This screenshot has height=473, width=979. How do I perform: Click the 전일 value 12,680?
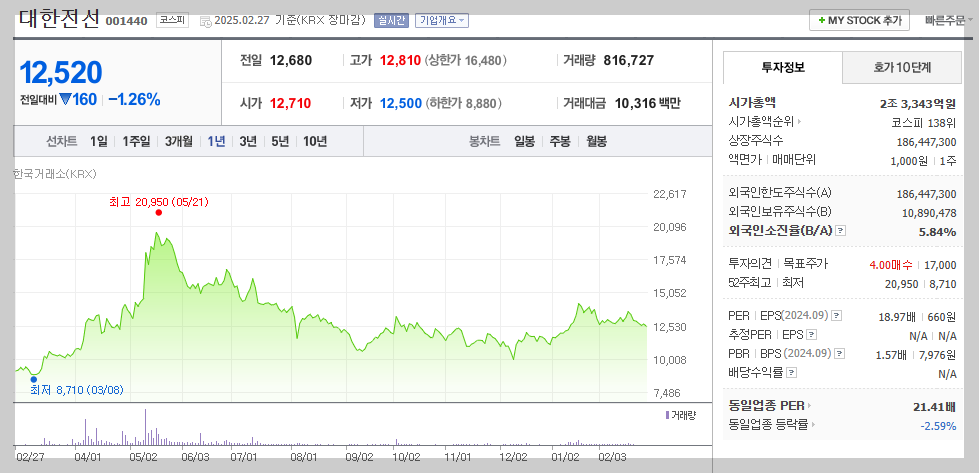click(291, 61)
